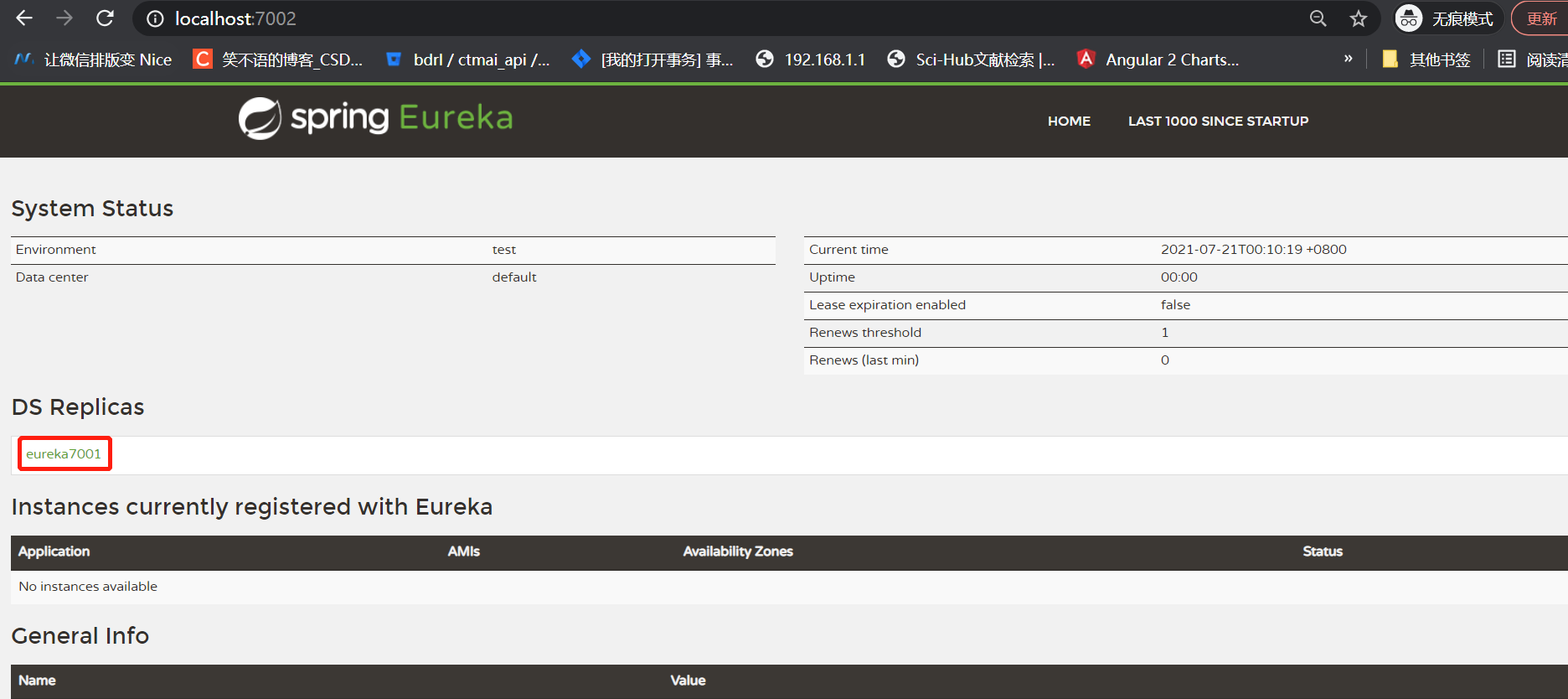Click the System Status heading
The image size is (1568, 699).
[92, 209]
